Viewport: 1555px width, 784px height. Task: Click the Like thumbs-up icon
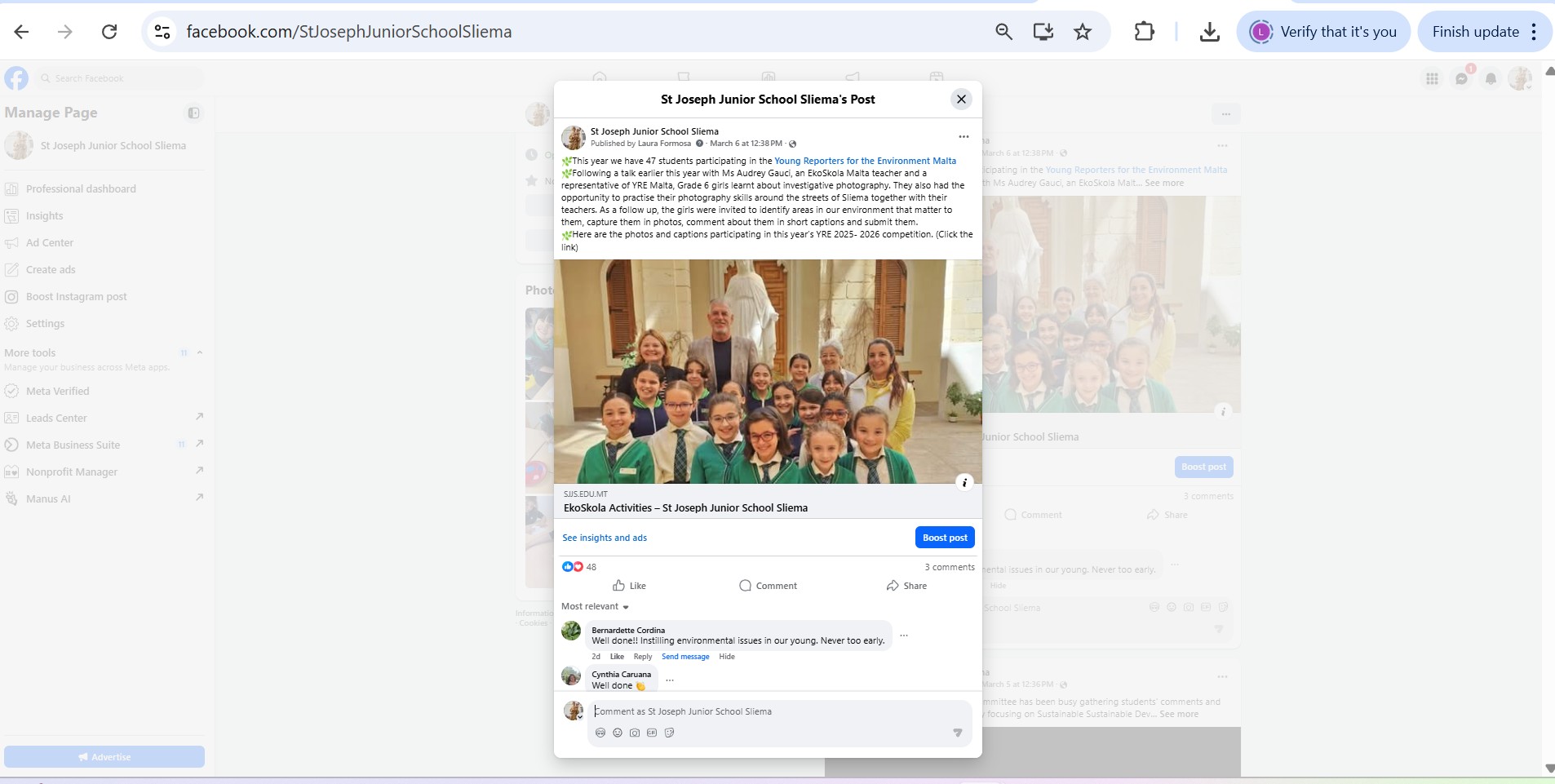point(618,586)
